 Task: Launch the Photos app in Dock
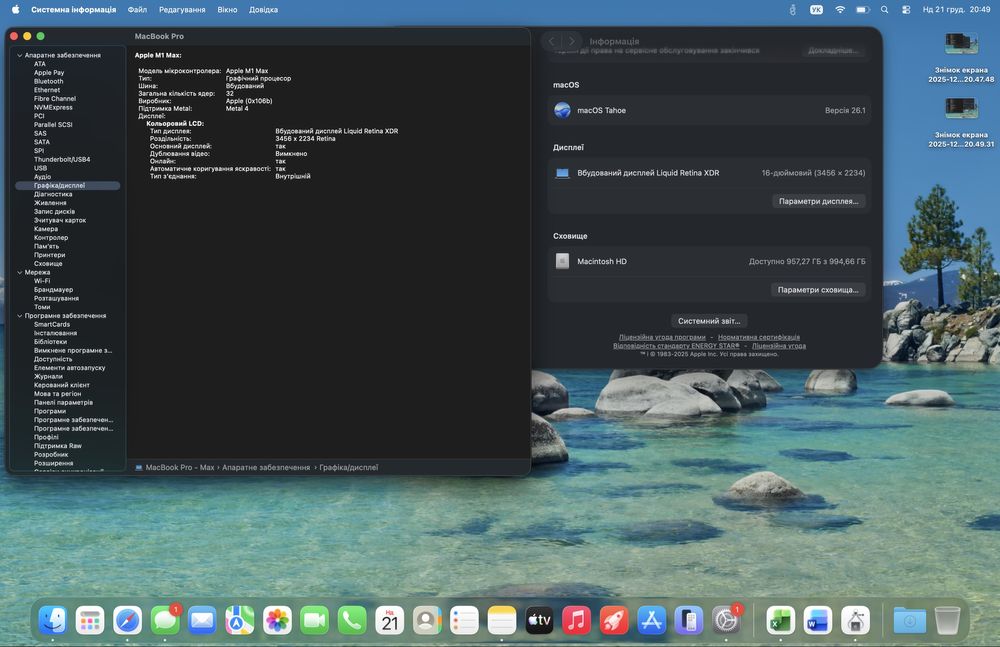277,621
